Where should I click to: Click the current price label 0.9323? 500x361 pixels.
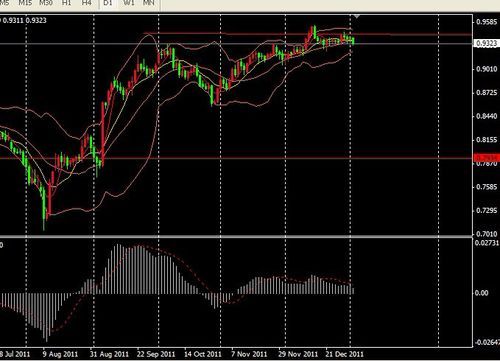point(486,43)
